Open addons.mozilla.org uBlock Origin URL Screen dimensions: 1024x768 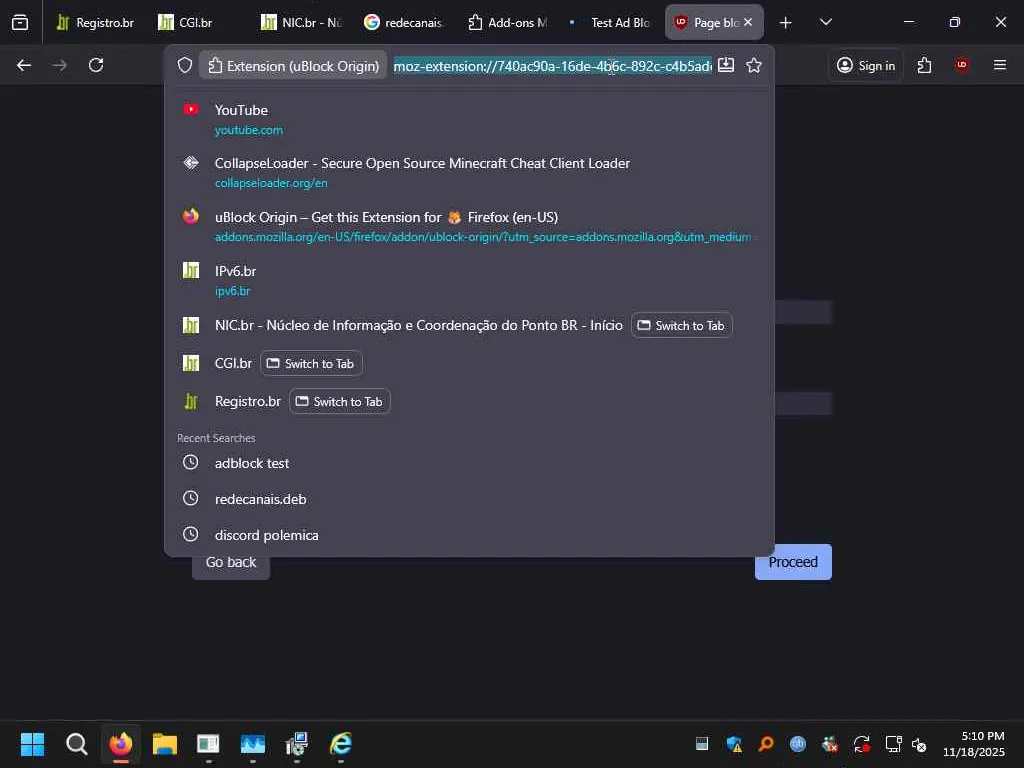tap(483, 237)
